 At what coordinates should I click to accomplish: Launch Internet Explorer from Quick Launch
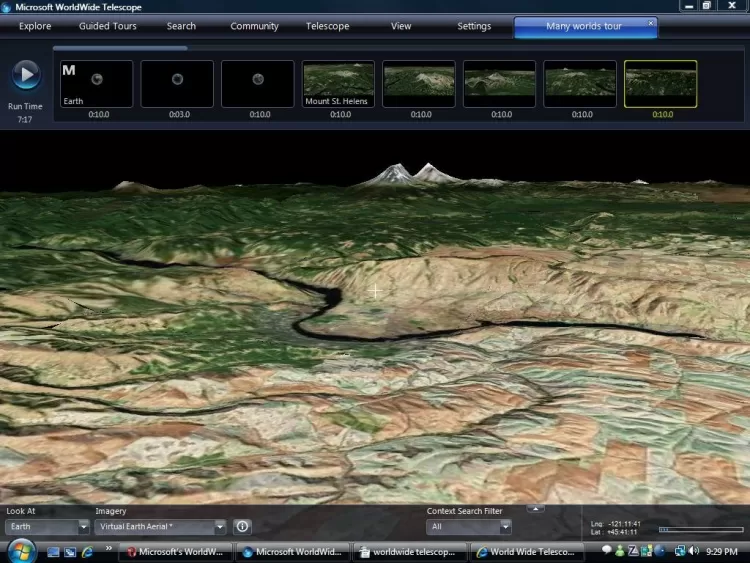coord(87,551)
